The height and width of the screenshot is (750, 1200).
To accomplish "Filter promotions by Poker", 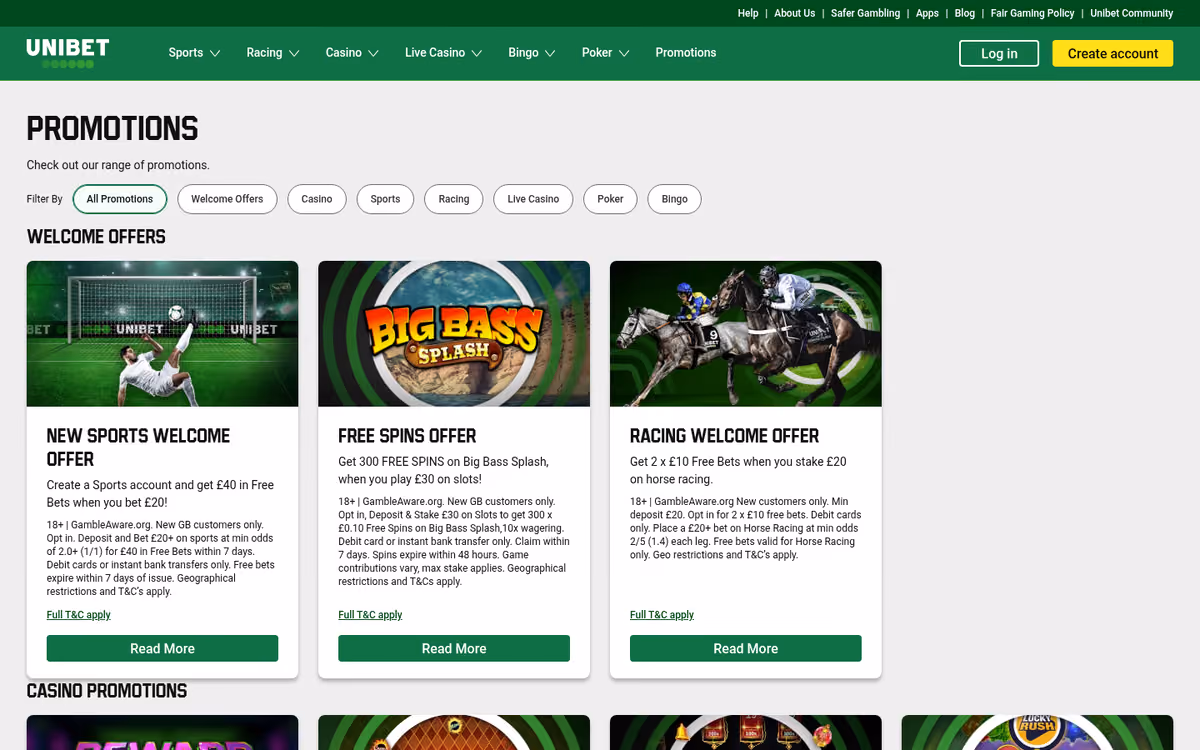I will [x=610, y=199].
